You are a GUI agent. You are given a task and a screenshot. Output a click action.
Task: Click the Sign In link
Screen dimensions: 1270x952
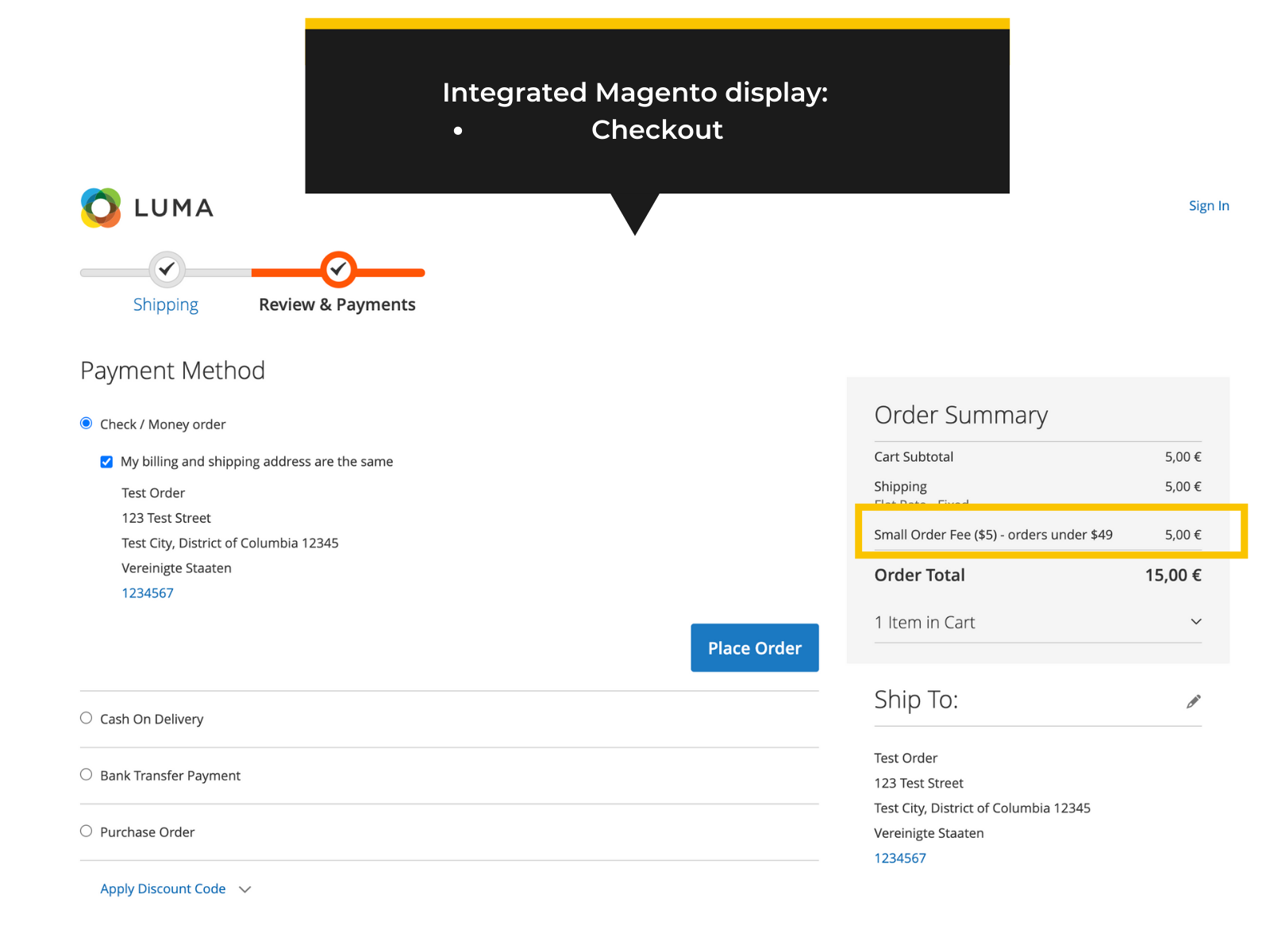(1208, 205)
